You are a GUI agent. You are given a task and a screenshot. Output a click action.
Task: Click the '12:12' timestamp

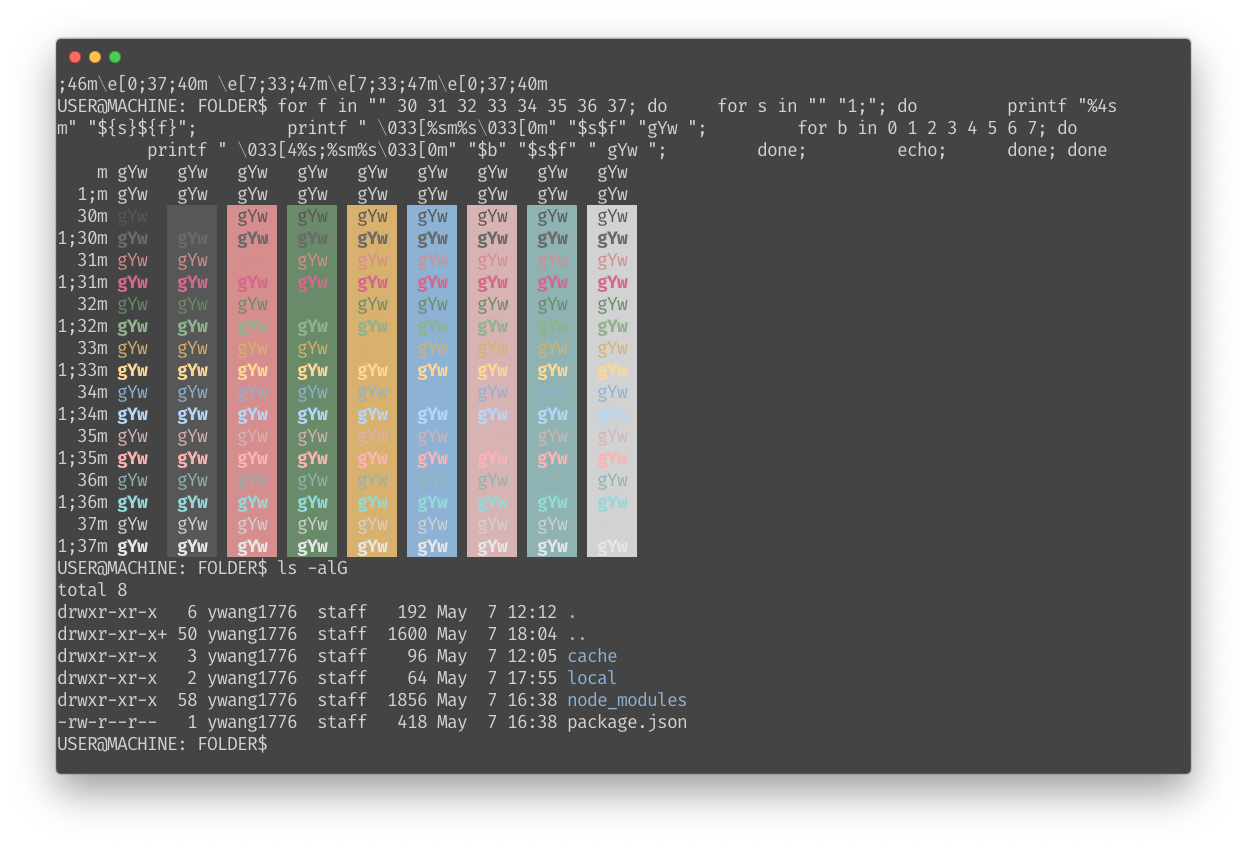pyautogui.click(x=532, y=612)
